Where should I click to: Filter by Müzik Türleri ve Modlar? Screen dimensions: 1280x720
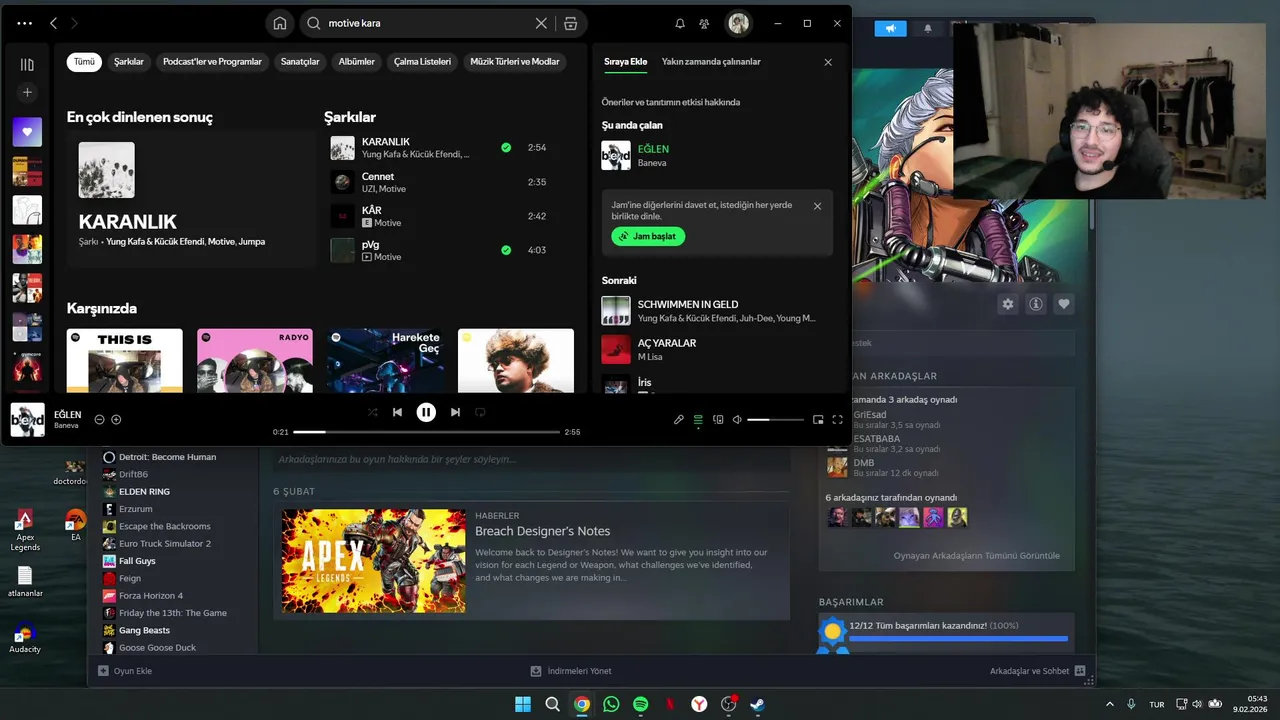[515, 62]
